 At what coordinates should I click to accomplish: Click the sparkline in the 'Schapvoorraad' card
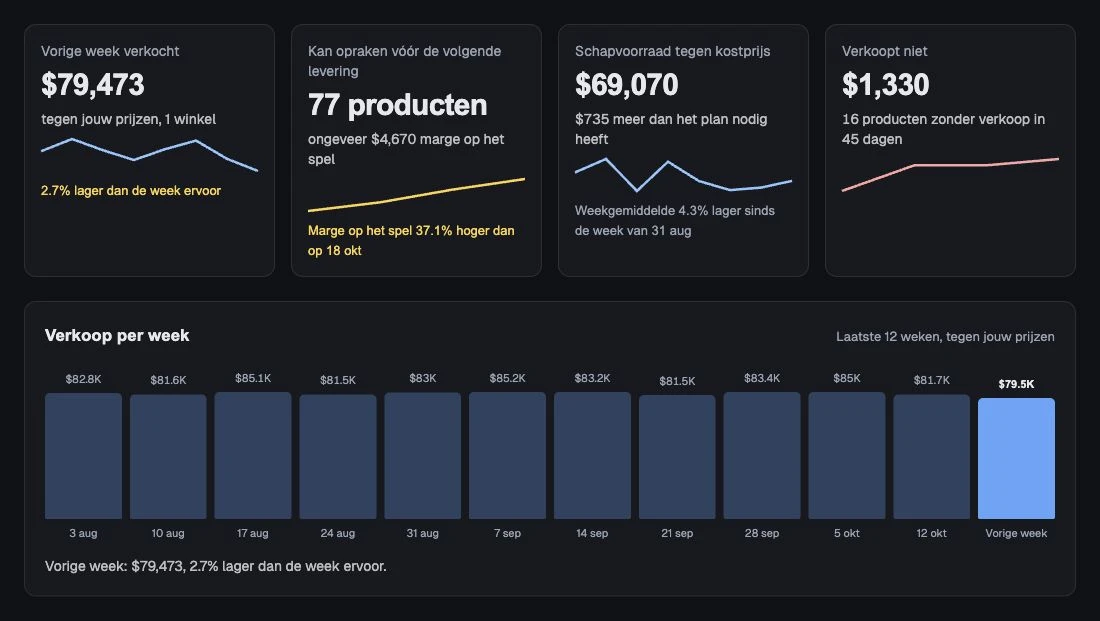(x=683, y=175)
